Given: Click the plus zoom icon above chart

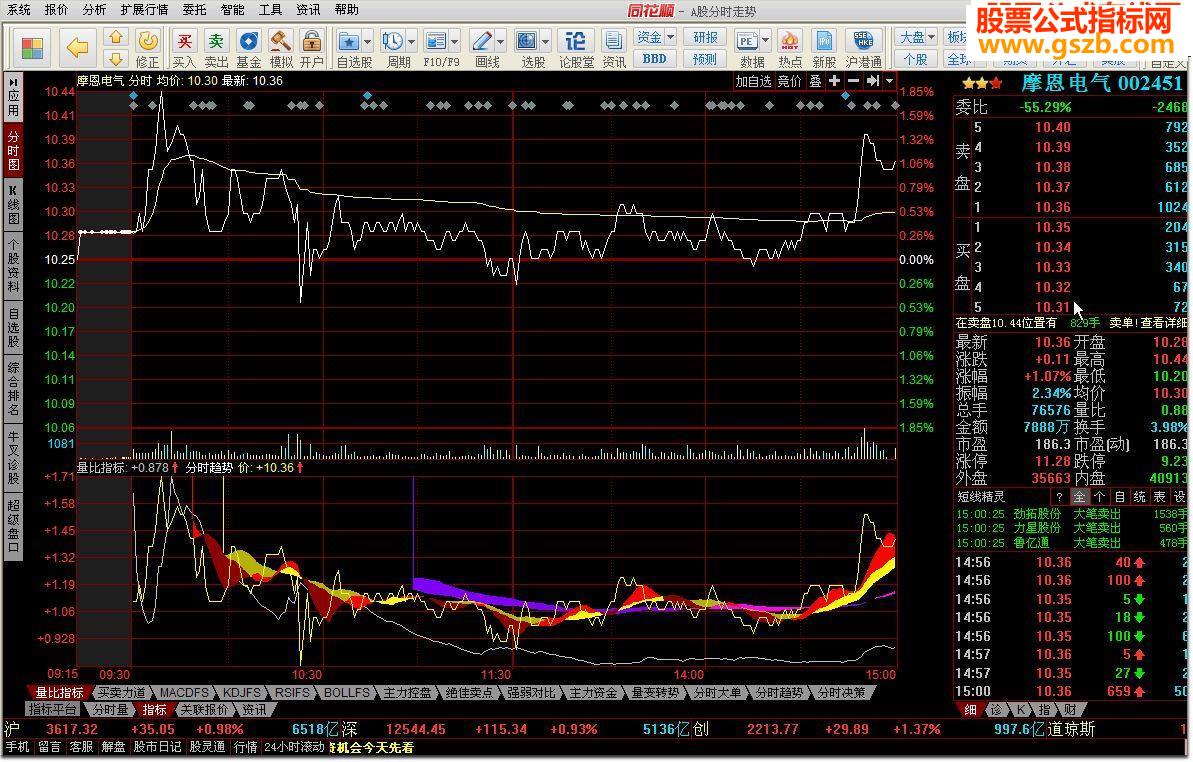Looking at the screenshot, I should click(x=835, y=81).
